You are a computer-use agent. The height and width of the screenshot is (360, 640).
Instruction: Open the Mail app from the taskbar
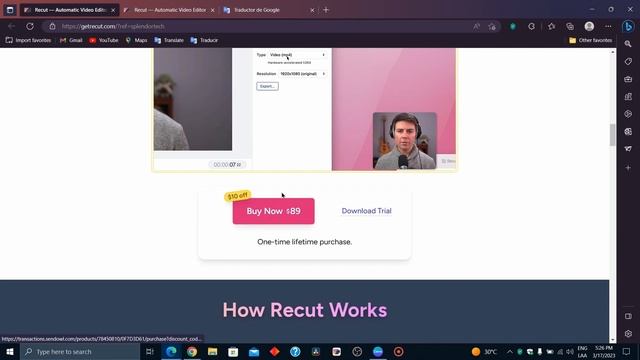tap(254, 351)
